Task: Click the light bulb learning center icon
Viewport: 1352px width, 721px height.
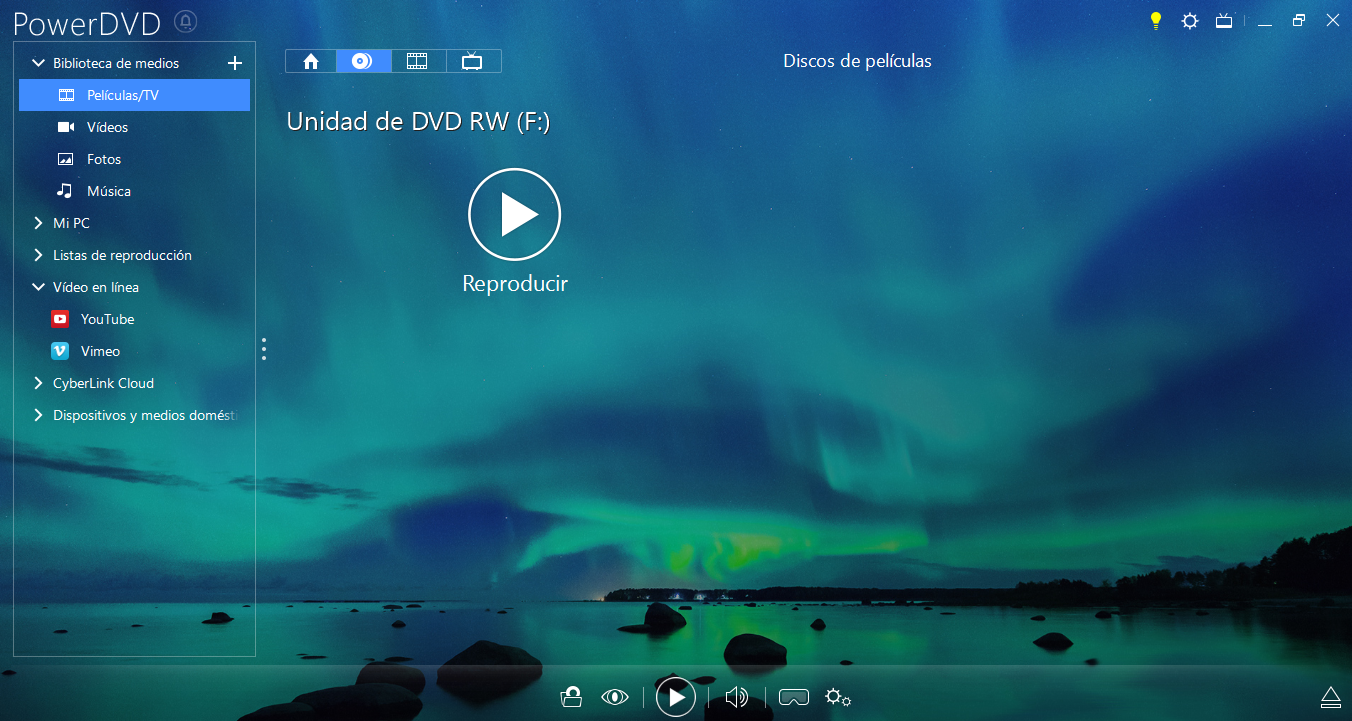Action: 1156,20
